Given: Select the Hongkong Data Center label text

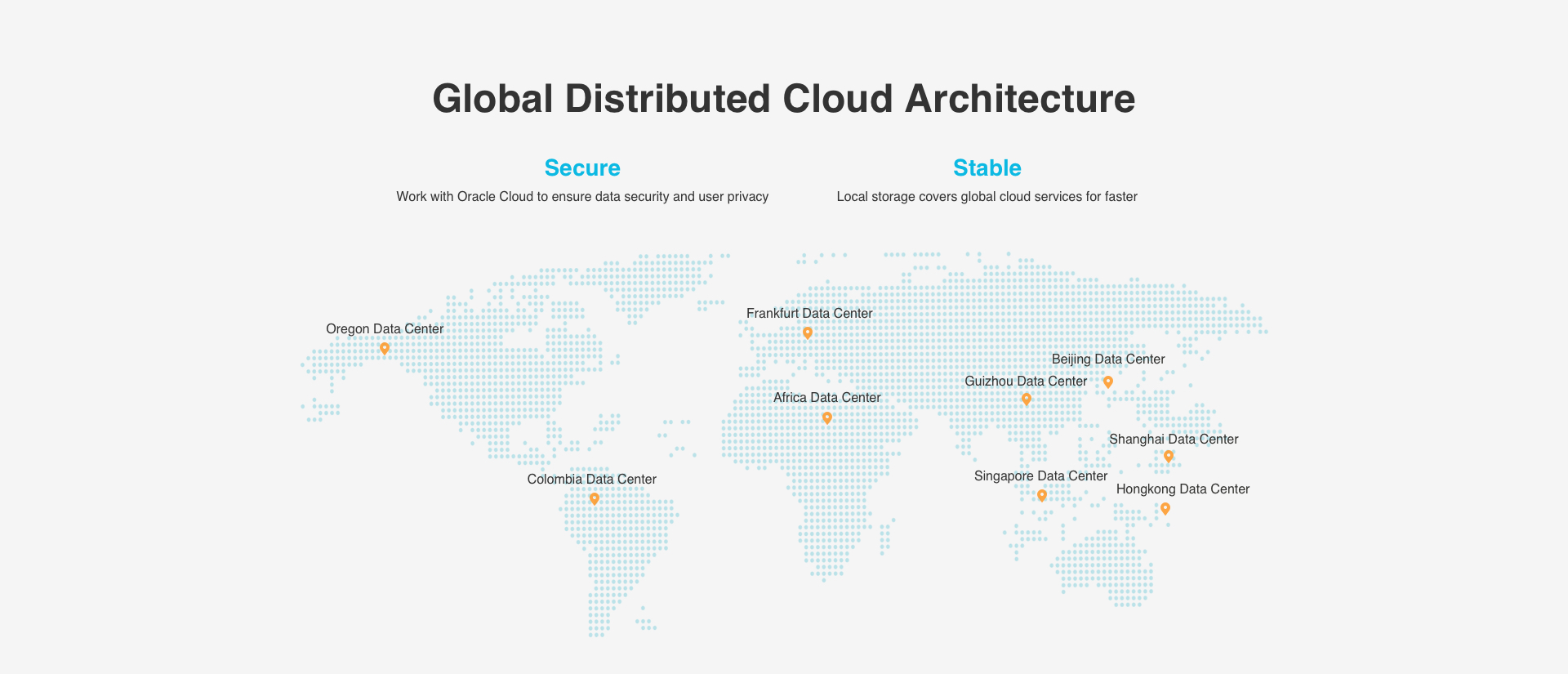Looking at the screenshot, I should click(1183, 489).
